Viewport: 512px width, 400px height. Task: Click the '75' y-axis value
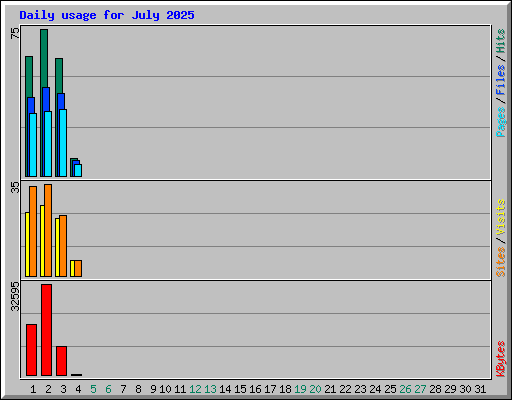15,33
